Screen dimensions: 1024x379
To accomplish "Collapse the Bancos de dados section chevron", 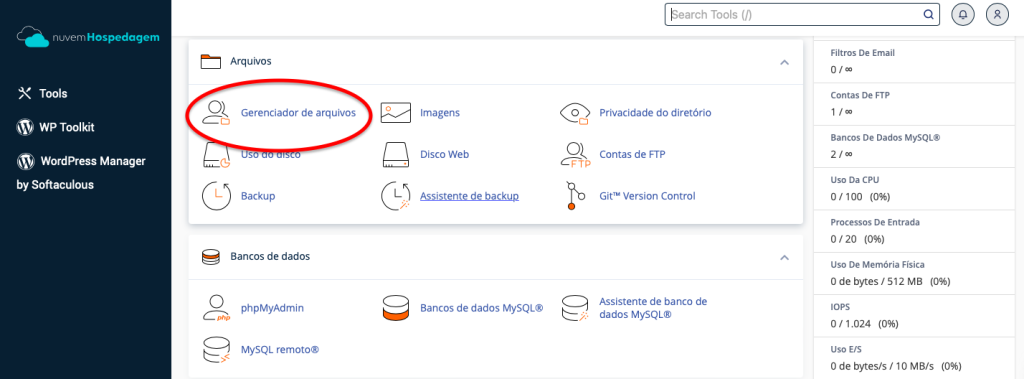I will click(x=784, y=257).
